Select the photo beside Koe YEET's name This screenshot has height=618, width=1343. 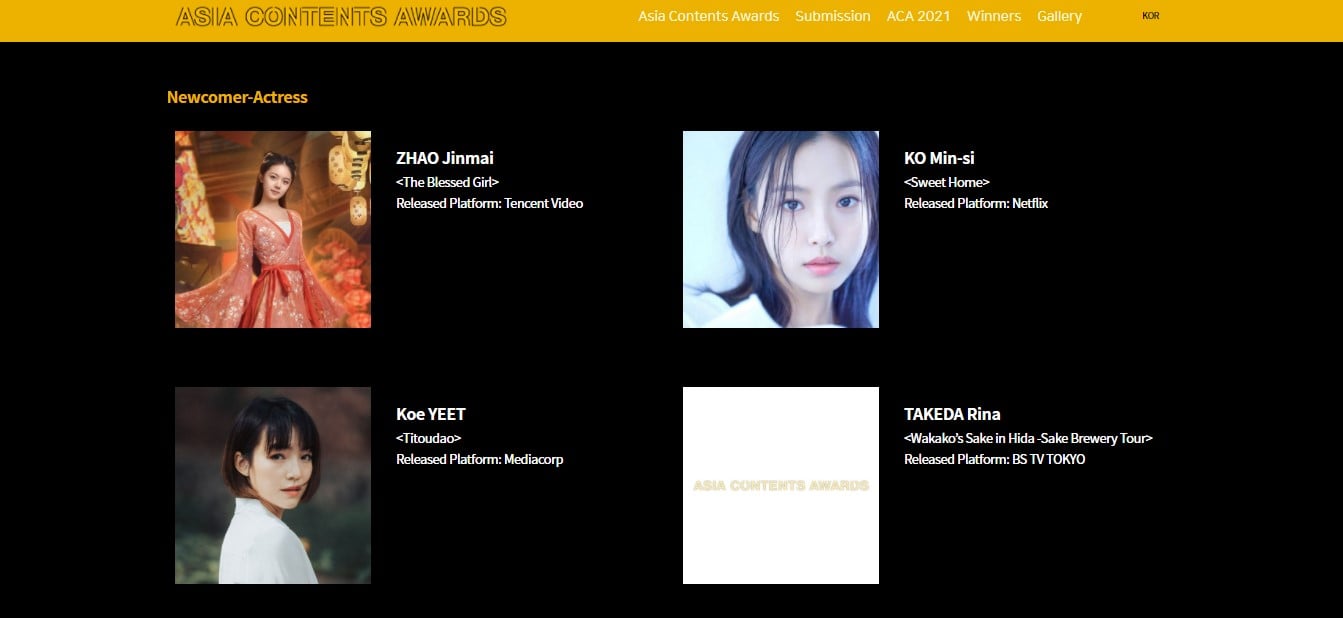coord(273,485)
